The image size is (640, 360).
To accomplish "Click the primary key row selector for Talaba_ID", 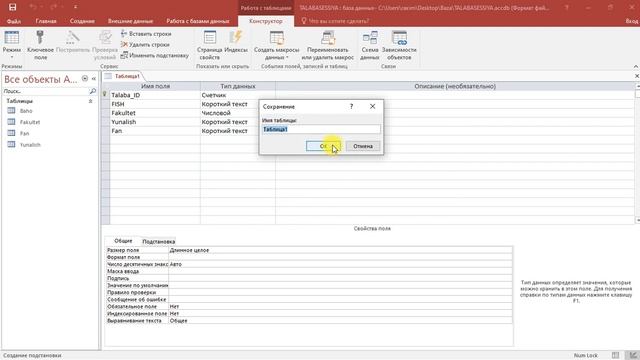I will (105, 95).
